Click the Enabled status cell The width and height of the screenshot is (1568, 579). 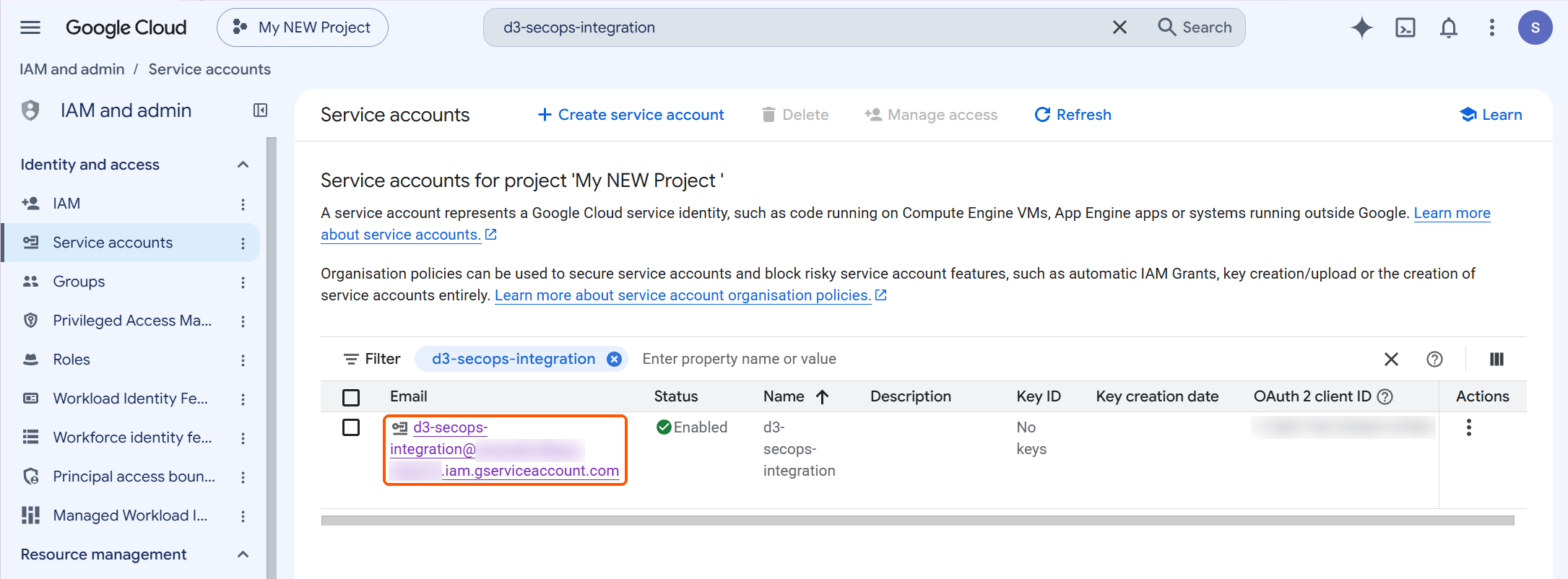coord(692,427)
